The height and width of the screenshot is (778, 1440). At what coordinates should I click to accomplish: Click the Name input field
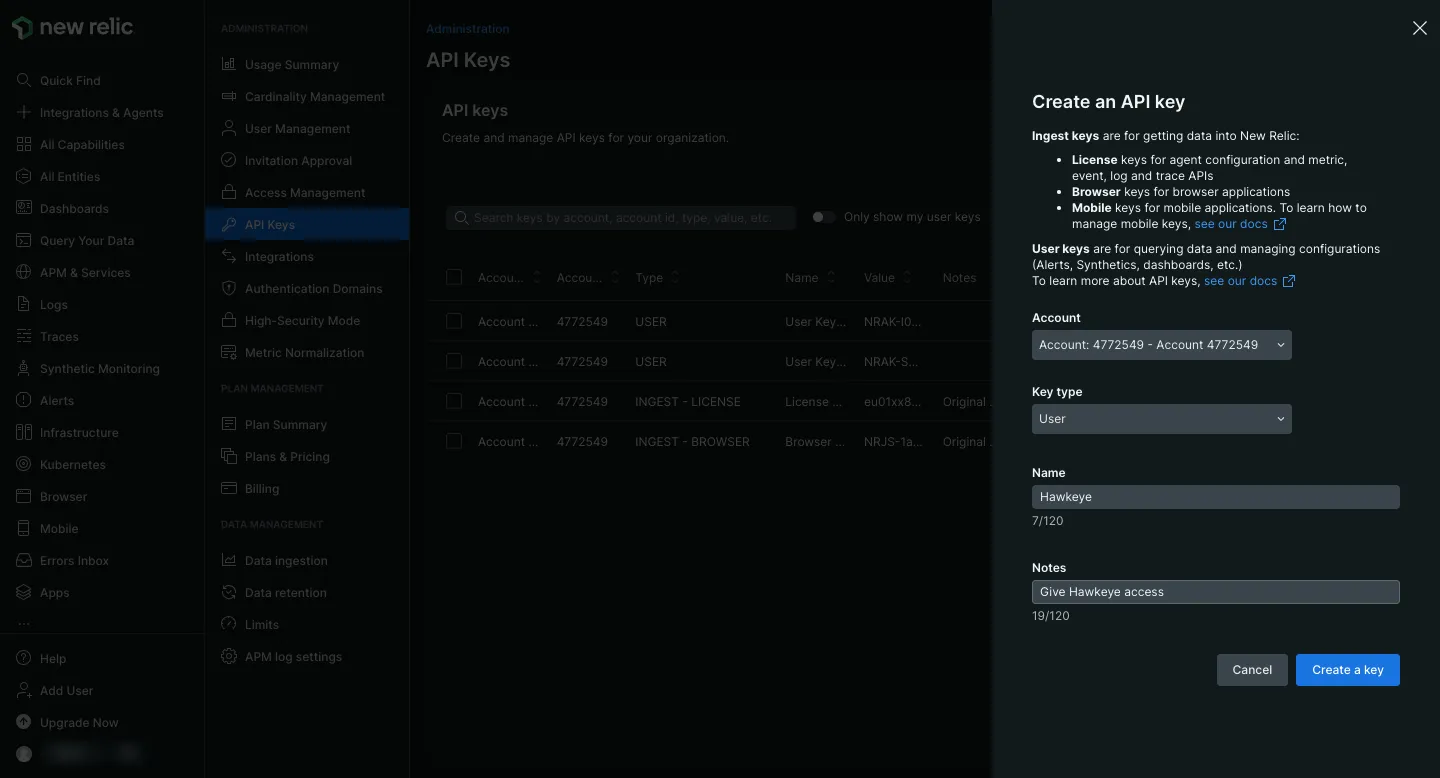click(1216, 497)
